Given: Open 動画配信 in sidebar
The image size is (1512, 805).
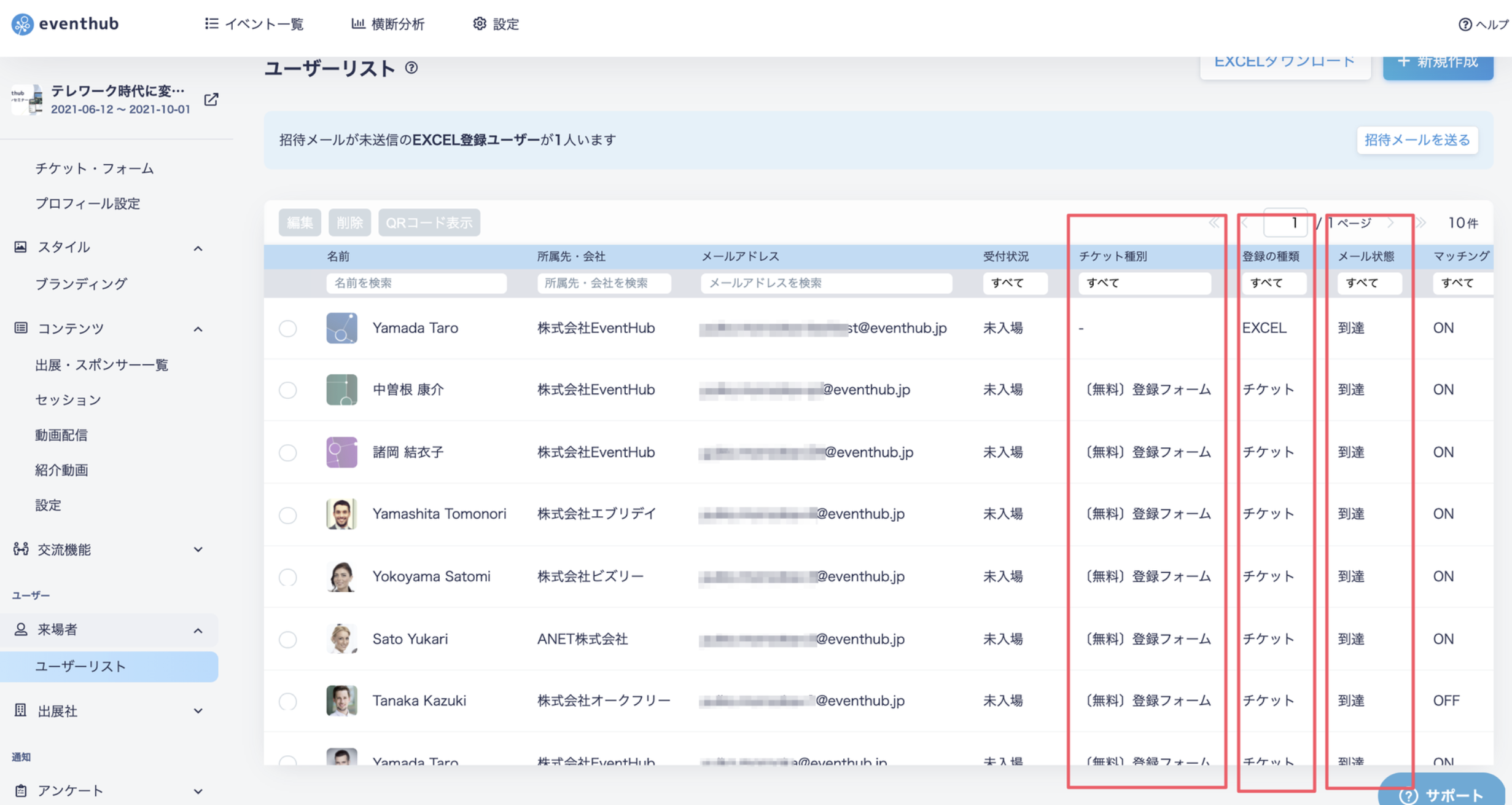Looking at the screenshot, I should click(x=61, y=435).
